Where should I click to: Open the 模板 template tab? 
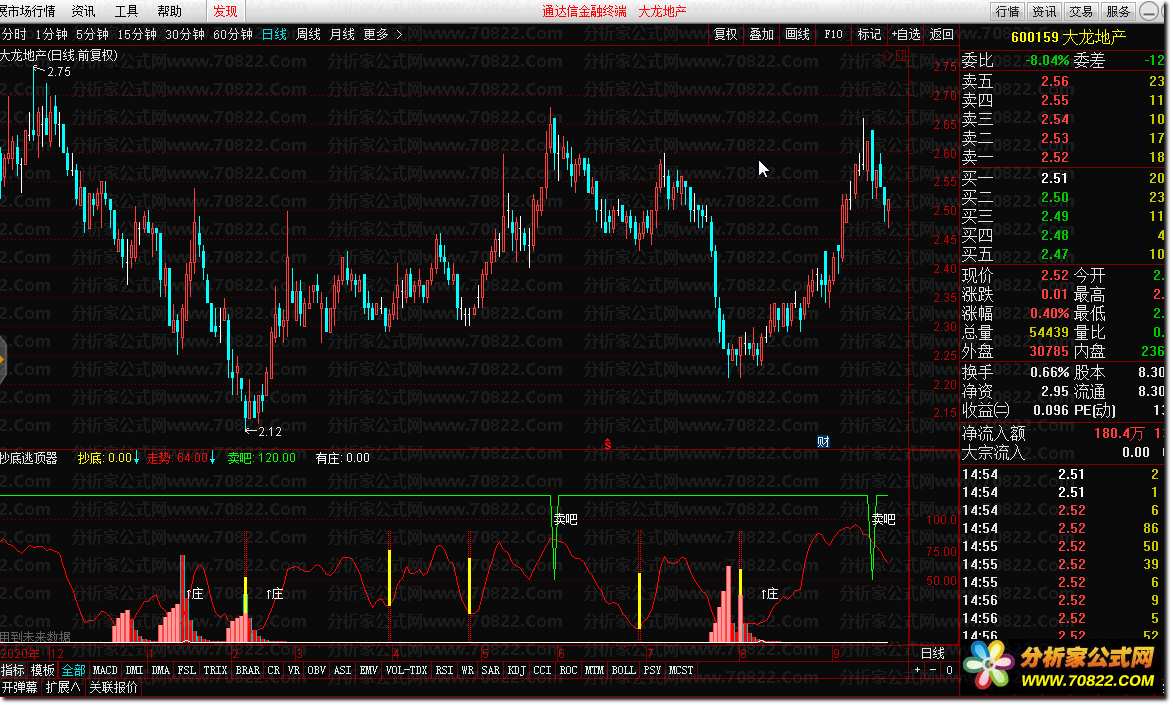43,671
